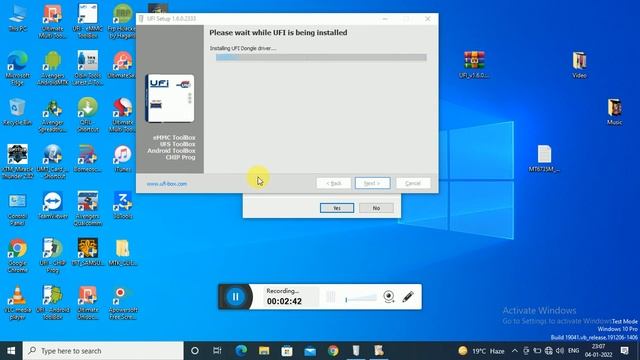Switch ENG input language in tray
This screenshot has height=360, width=640.
[573, 351]
